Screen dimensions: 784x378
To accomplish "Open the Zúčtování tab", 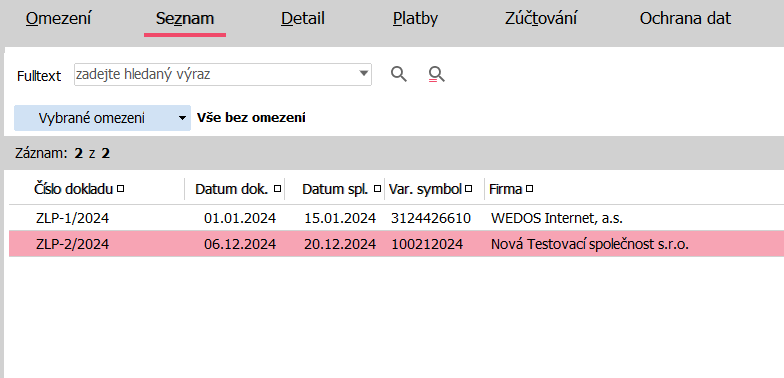I will (540, 19).
